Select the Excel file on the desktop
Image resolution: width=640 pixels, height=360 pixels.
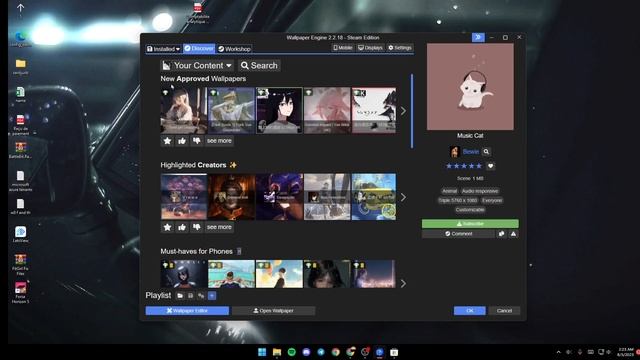[x=20, y=95]
